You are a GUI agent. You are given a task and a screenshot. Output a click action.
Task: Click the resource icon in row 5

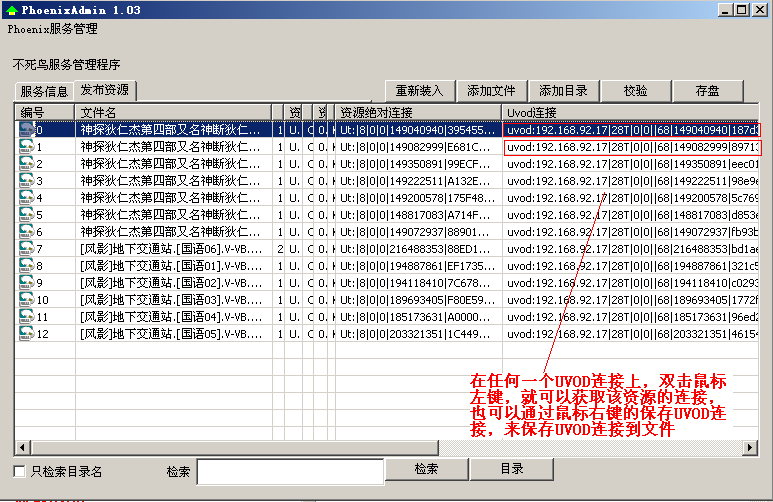[x=27, y=215]
